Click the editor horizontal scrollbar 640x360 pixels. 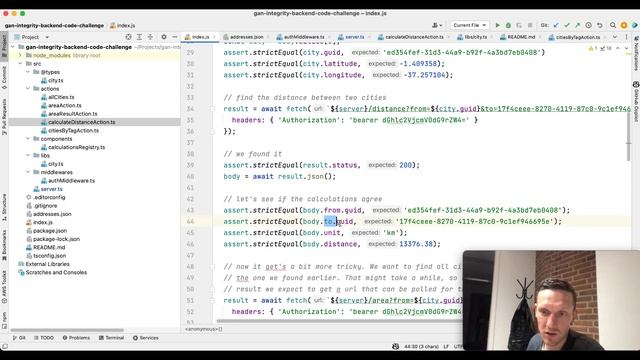[339, 321]
